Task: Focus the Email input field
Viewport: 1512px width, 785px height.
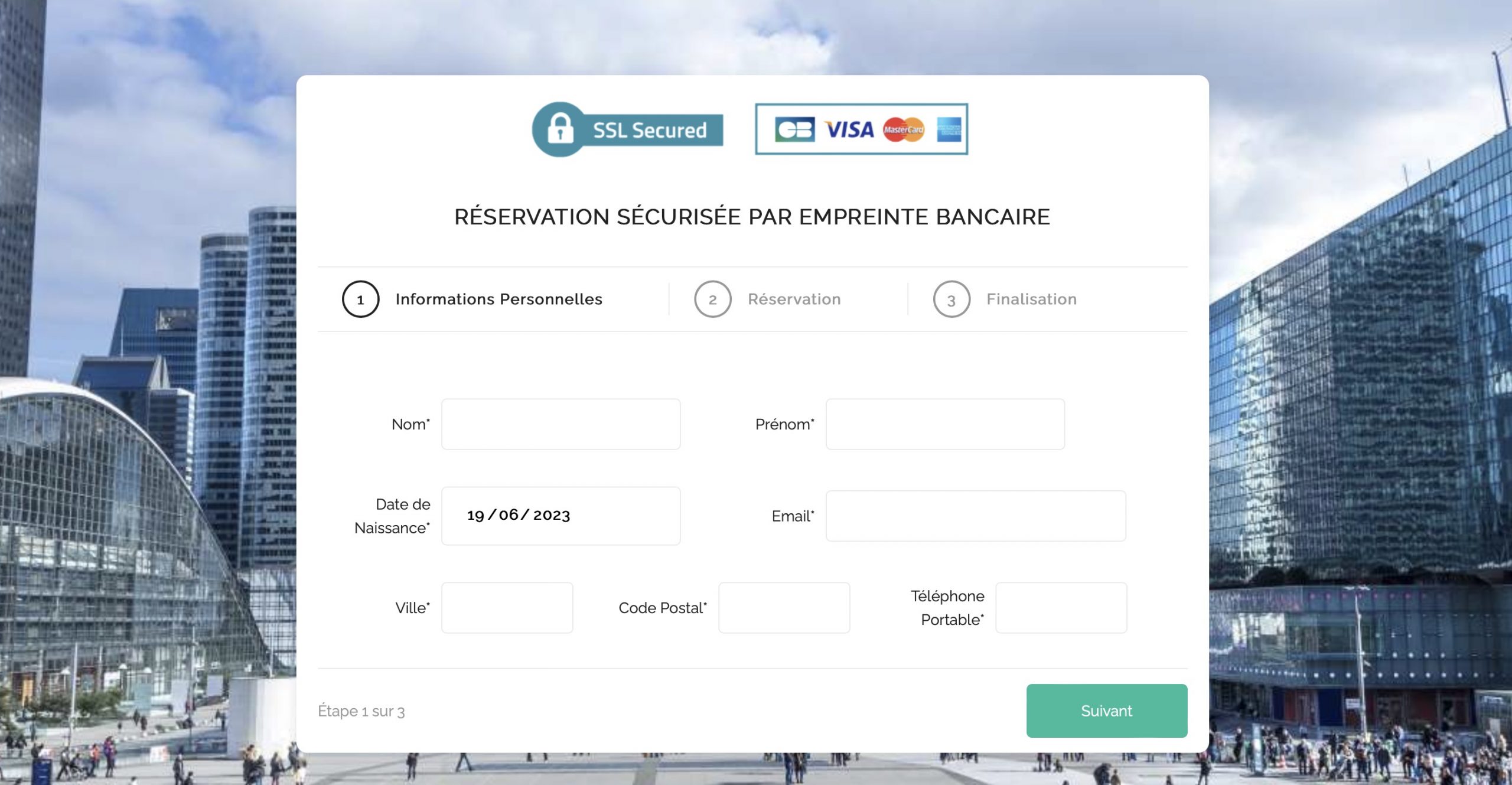Action: click(x=976, y=516)
